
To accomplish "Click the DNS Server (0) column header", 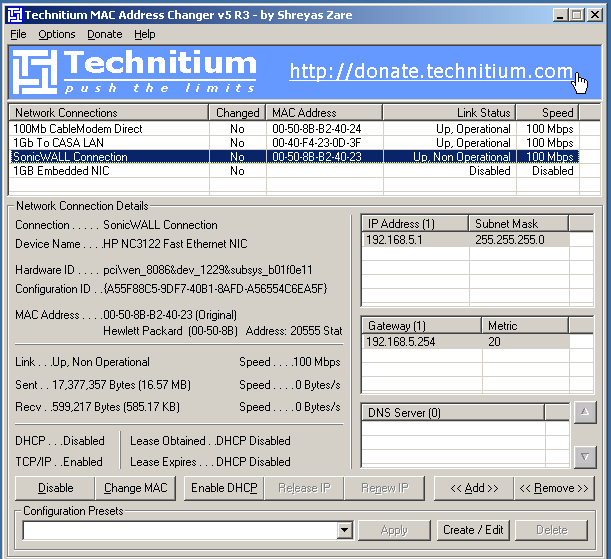I will (453, 413).
